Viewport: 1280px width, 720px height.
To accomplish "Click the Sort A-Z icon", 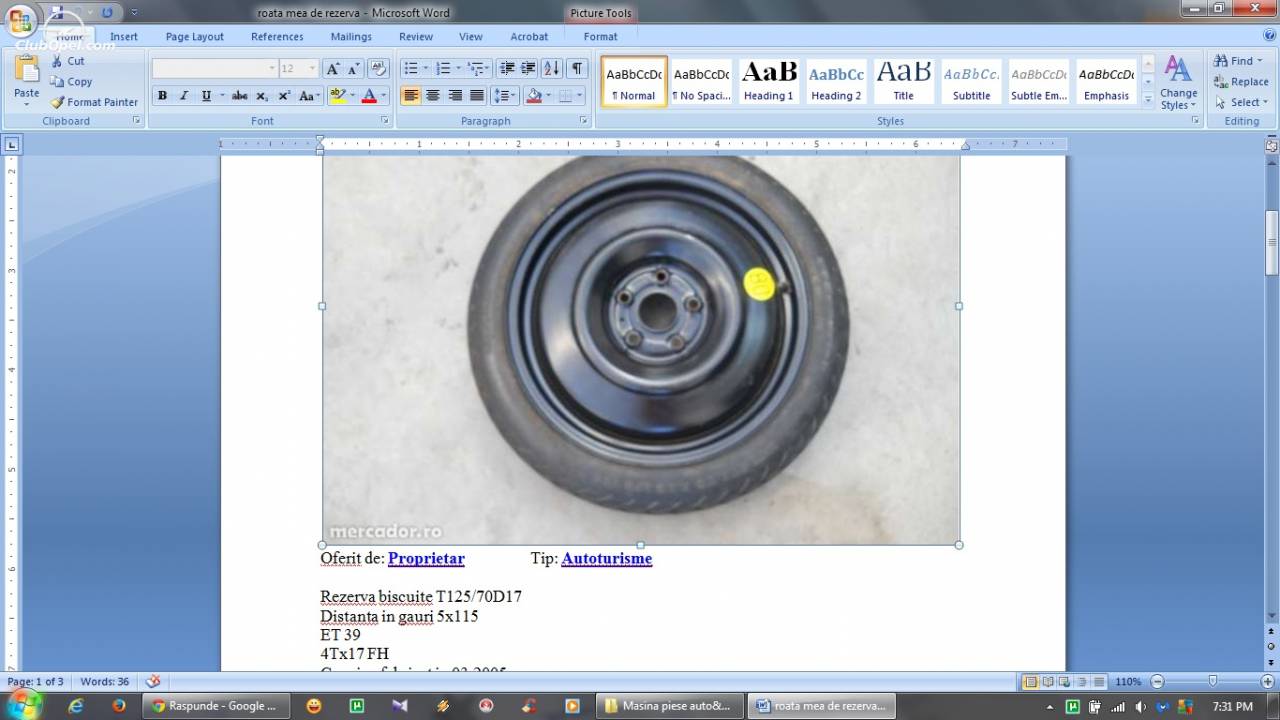I will click(x=551, y=69).
